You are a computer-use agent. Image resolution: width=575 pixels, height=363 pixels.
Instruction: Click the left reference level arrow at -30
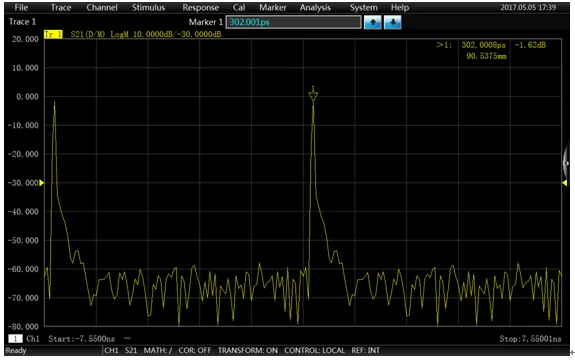41,183
